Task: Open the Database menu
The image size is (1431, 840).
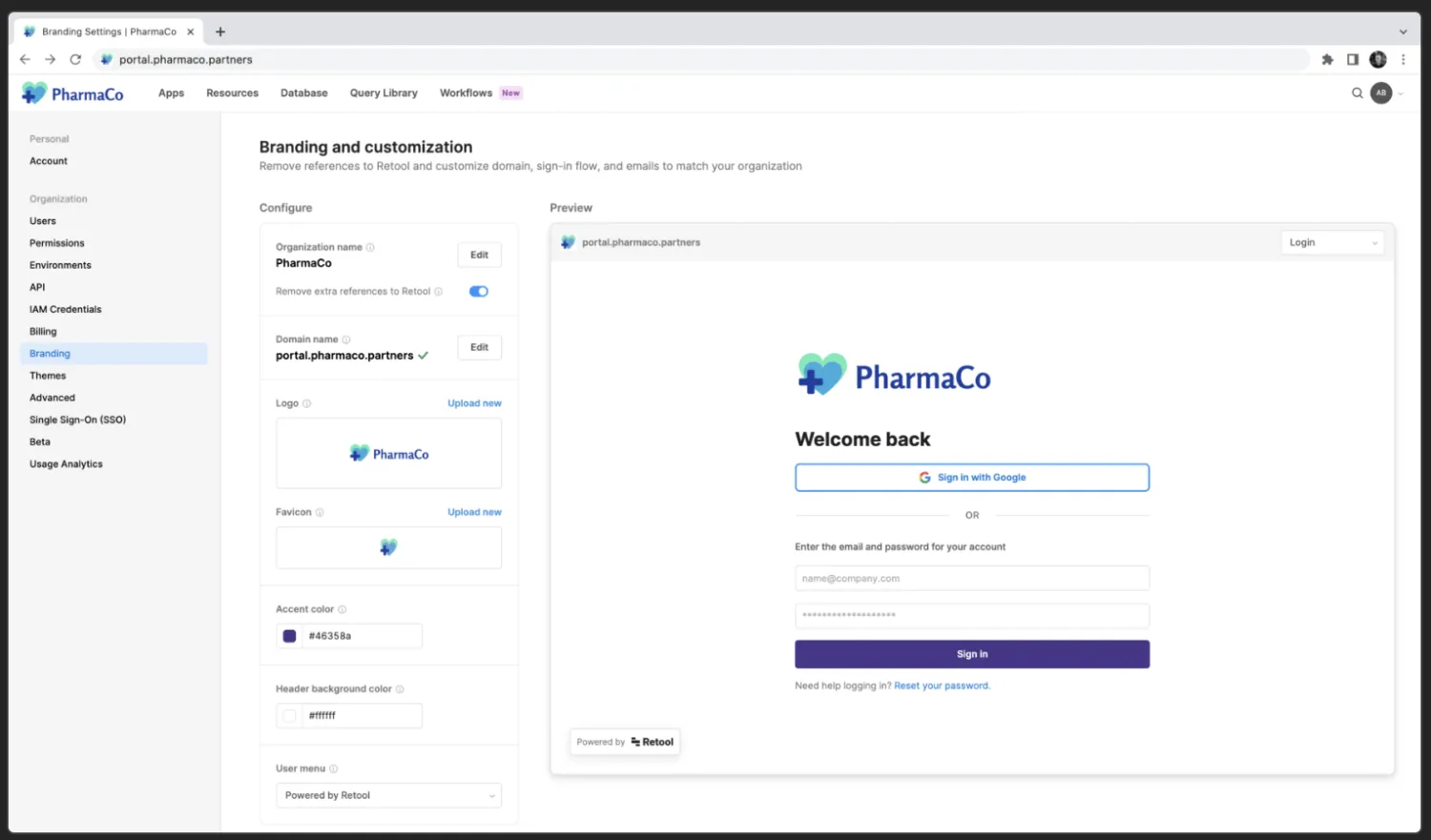Action: pos(303,93)
